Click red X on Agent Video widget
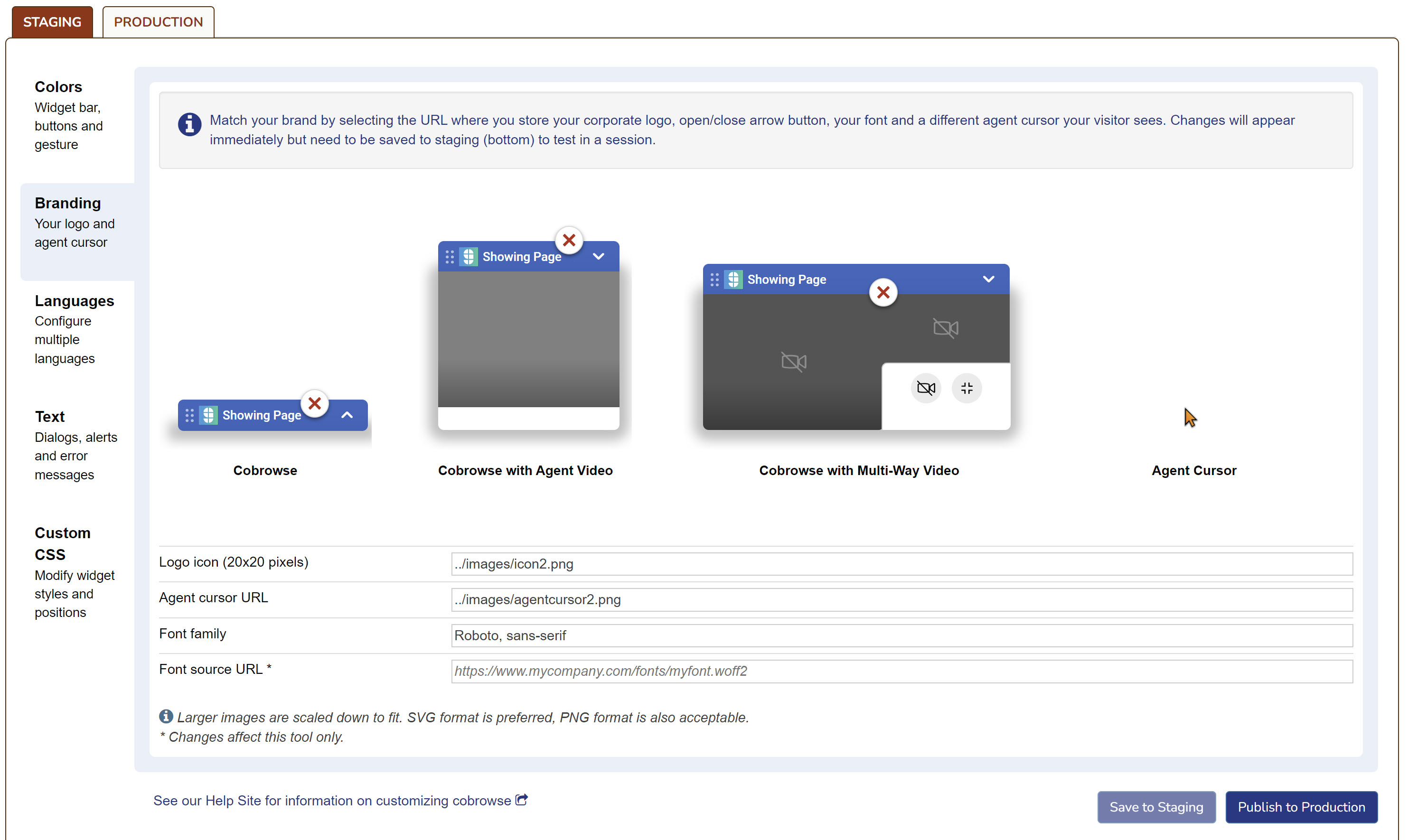 (569, 241)
